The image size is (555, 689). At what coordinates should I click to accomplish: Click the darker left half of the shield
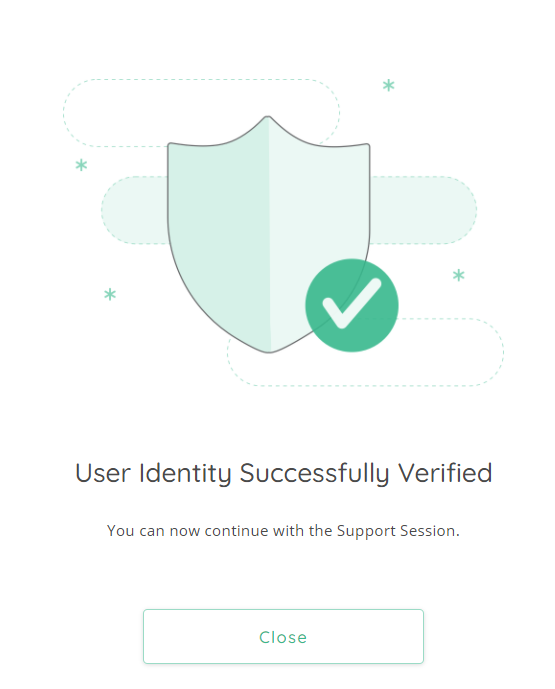pyautogui.click(x=218, y=237)
